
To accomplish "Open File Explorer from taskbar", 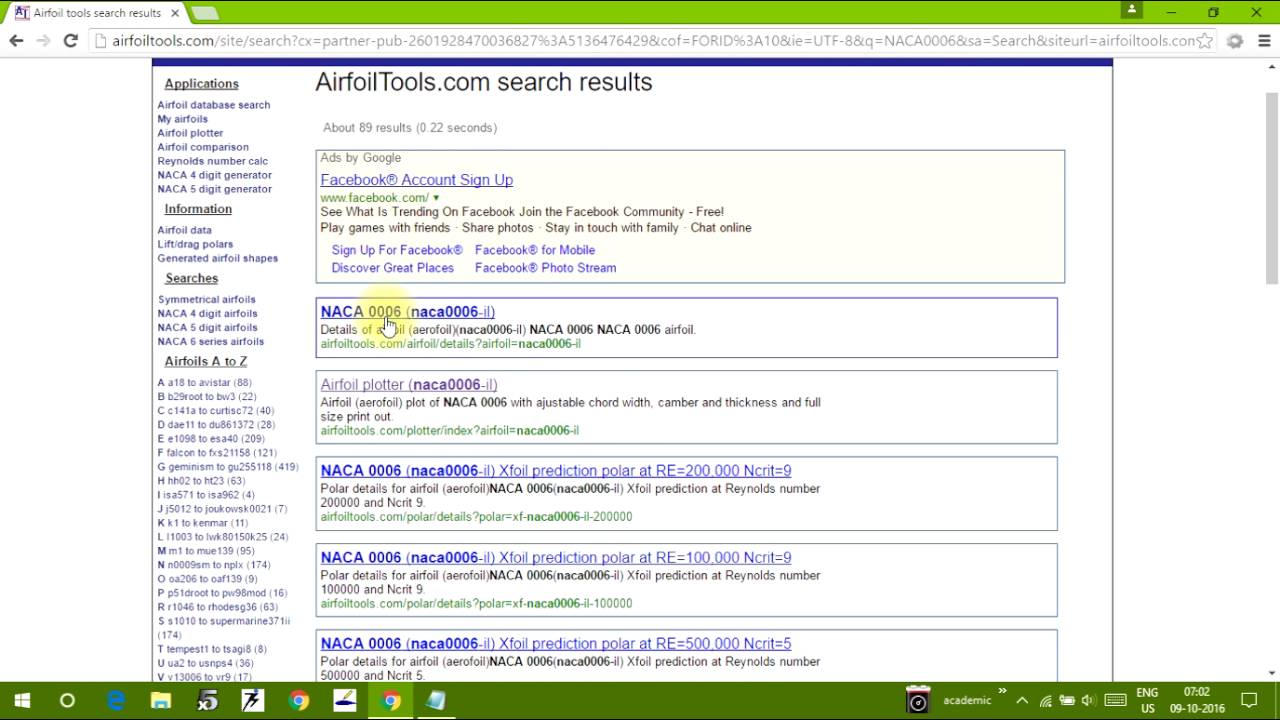I will [161, 701].
